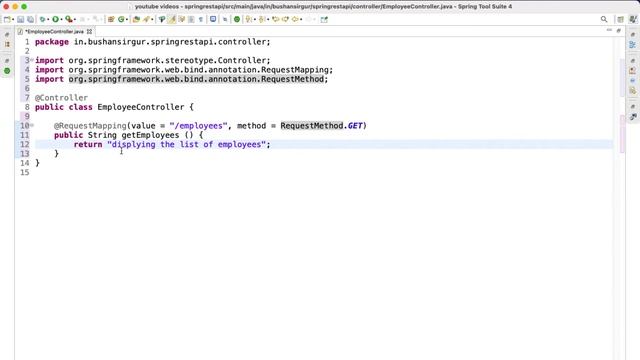Open the Package Explorer from left trim
Viewport: 640px width, 360px height.
click(x=7, y=44)
